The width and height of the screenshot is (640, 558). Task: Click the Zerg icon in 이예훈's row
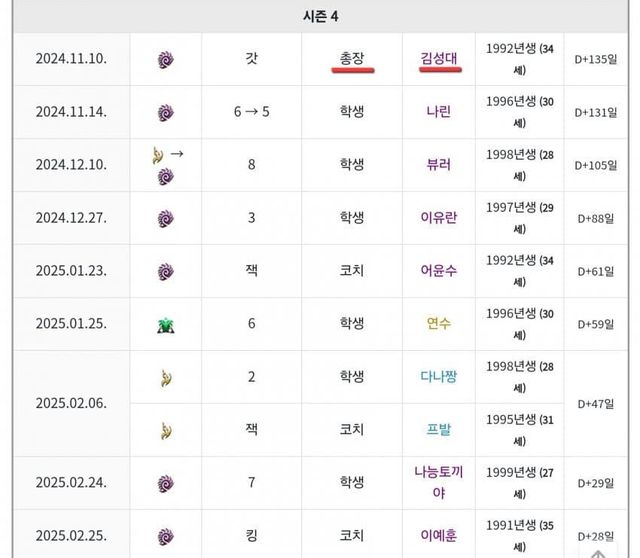(165, 535)
